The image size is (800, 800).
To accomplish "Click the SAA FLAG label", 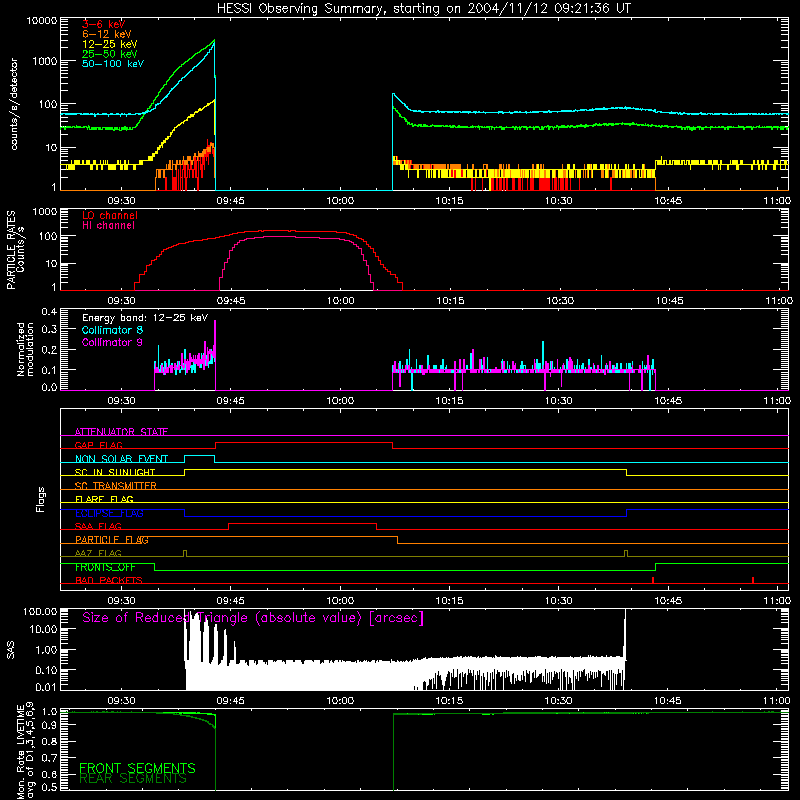I will coord(98,526).
